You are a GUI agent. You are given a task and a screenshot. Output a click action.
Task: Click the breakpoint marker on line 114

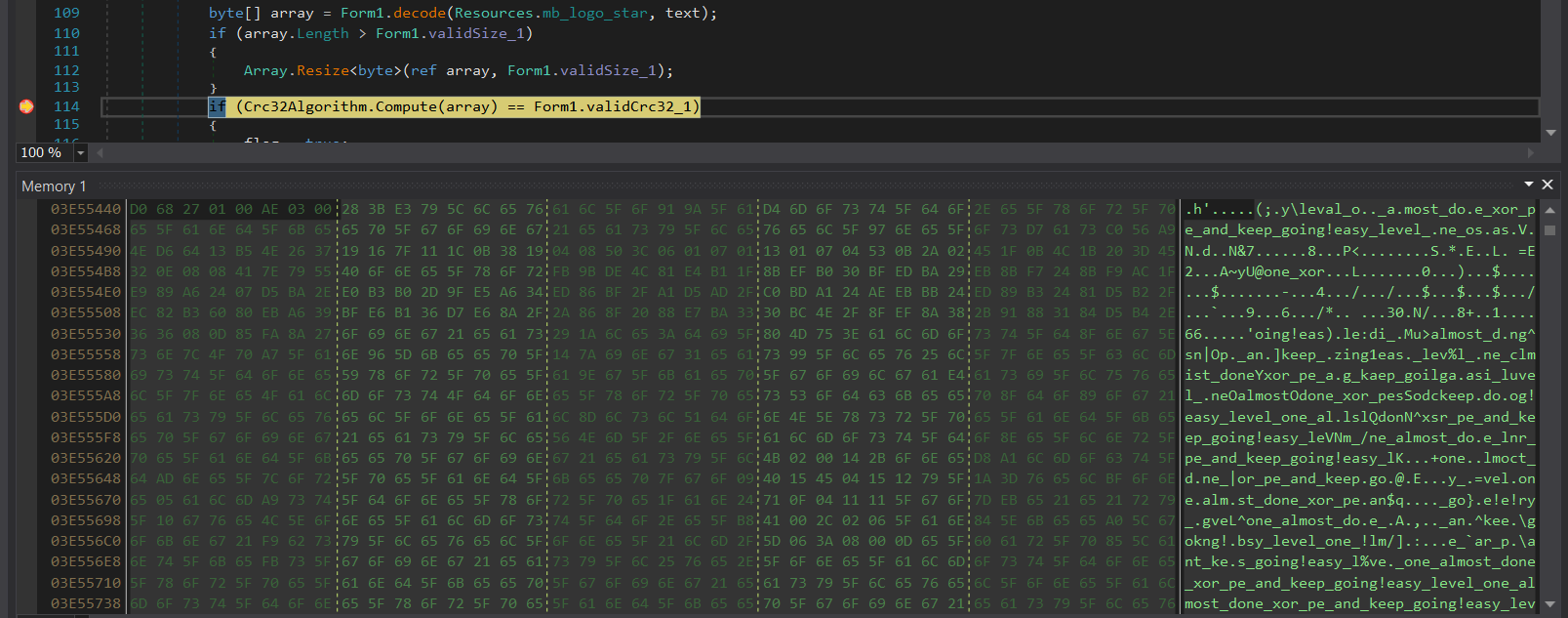(x=26, y=106)
